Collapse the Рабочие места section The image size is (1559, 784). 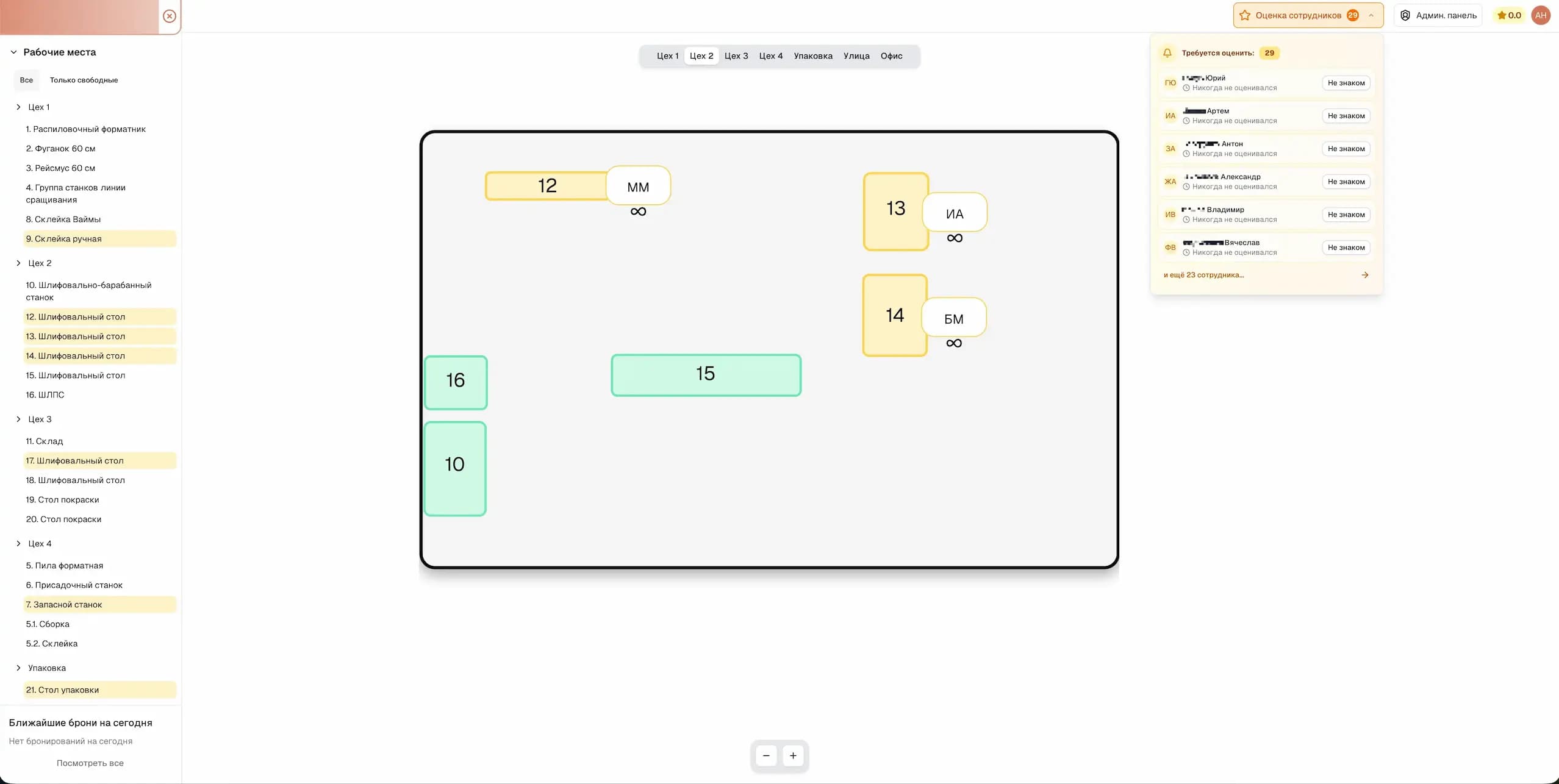pos(13,52)
